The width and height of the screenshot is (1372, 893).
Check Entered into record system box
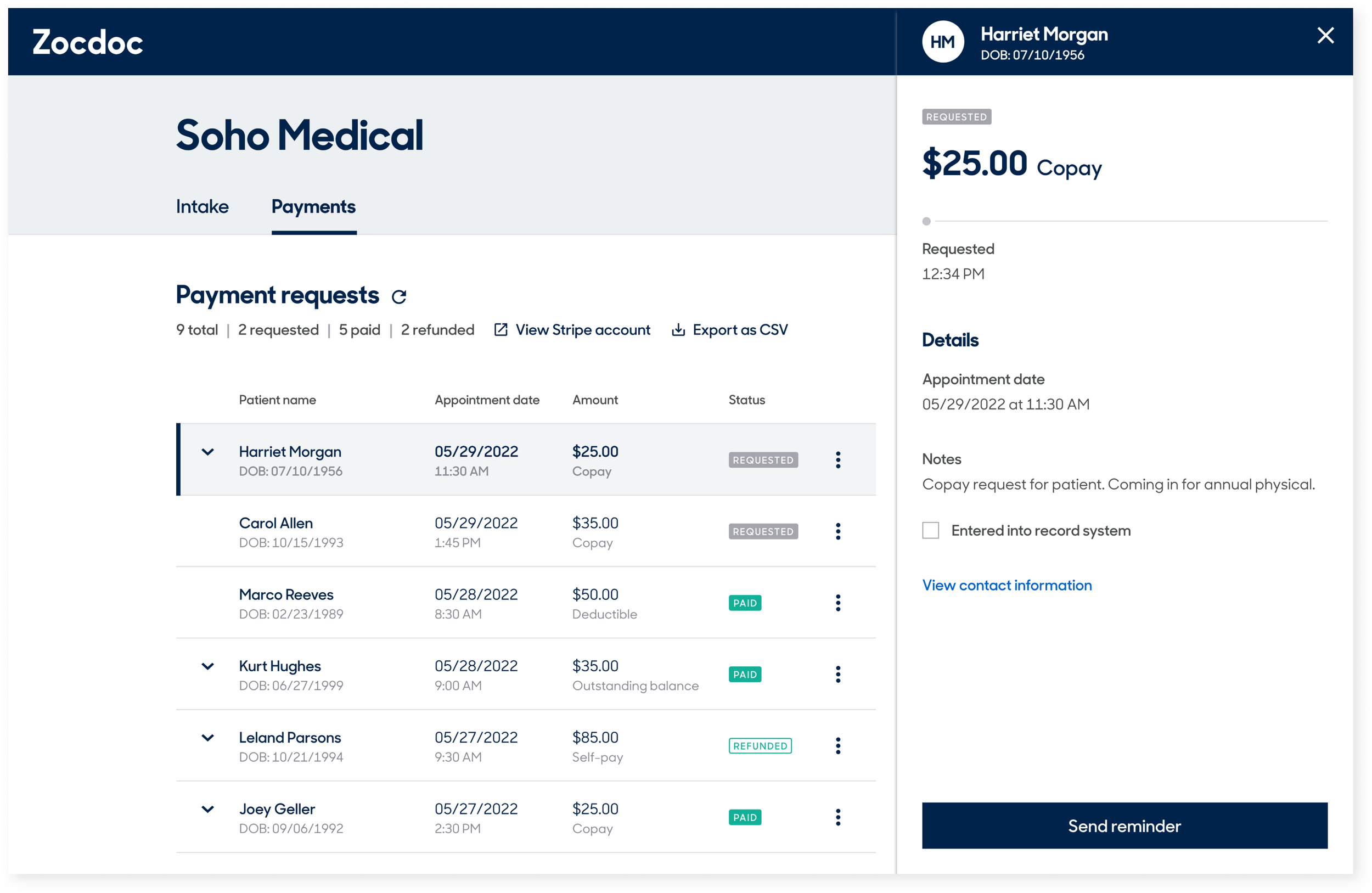pos(930,530)
